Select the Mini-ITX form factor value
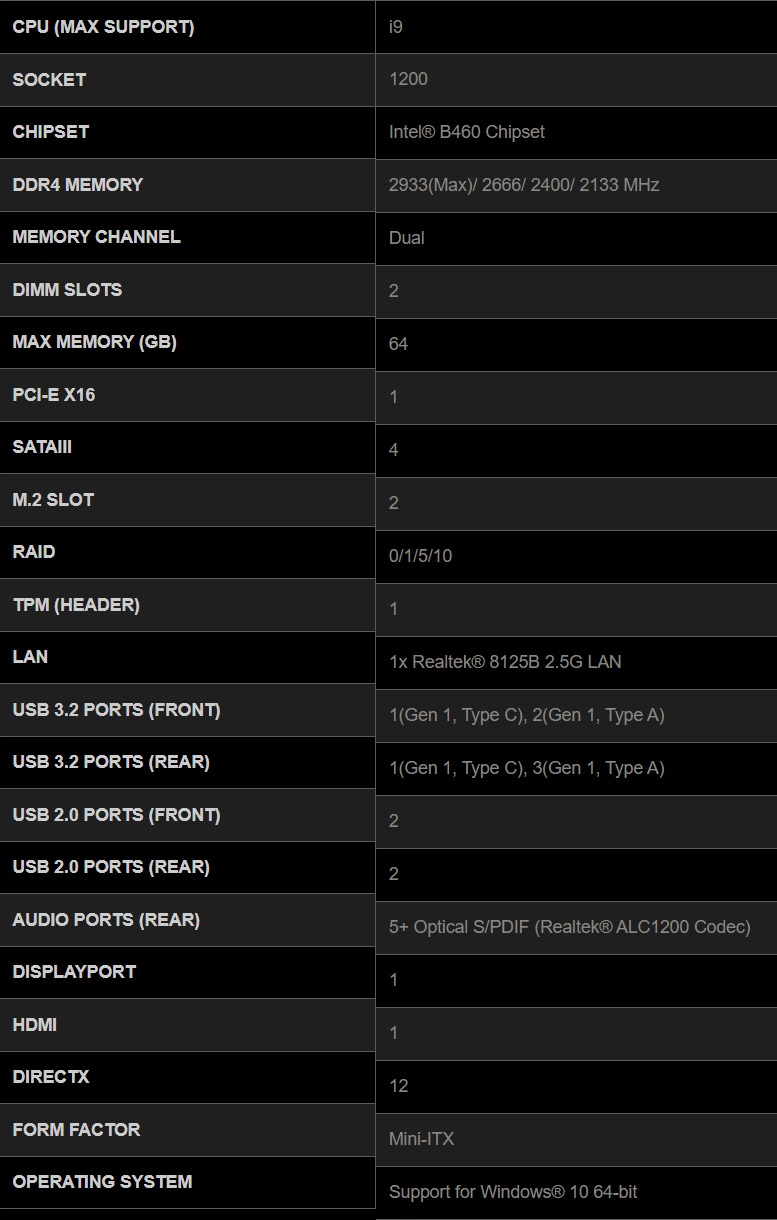Viewport: 777px width, 1220px height. [421, 1139]
